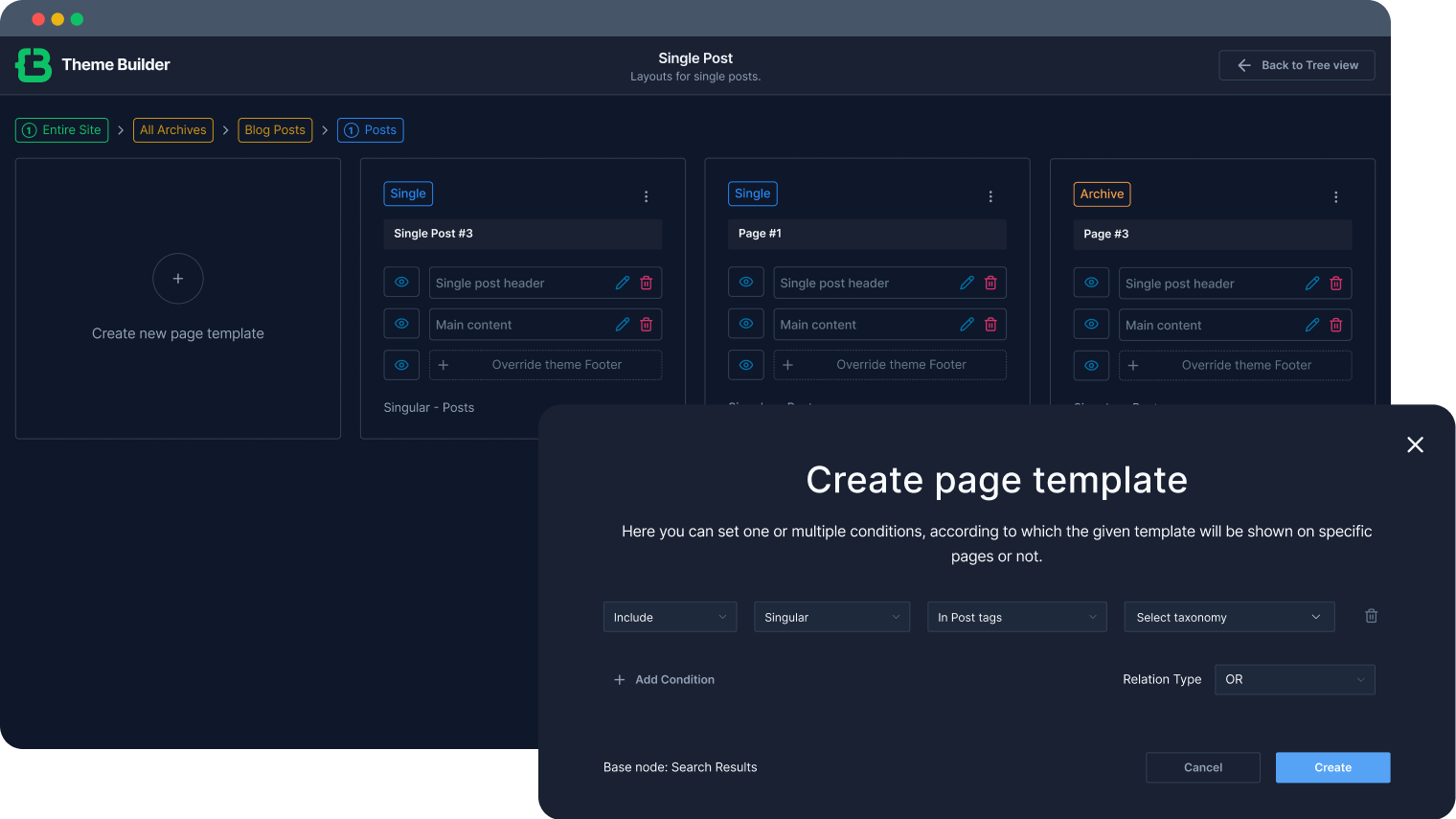Click Single tag on Page #1 card
Image resolution: width=1456 pixels, height=819 pixels.
pyautogui.click(x=753, y=193)
